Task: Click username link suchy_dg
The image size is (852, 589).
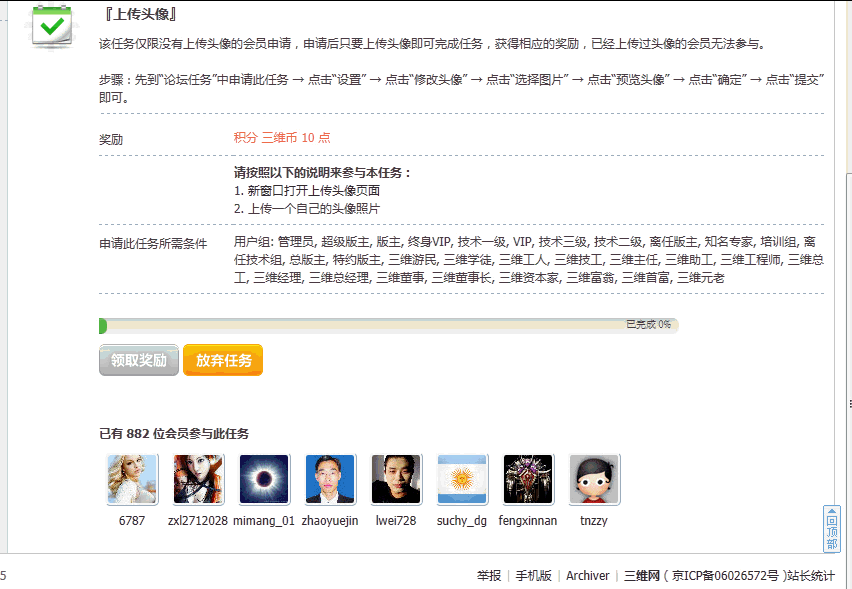Action: click(462, 521)
